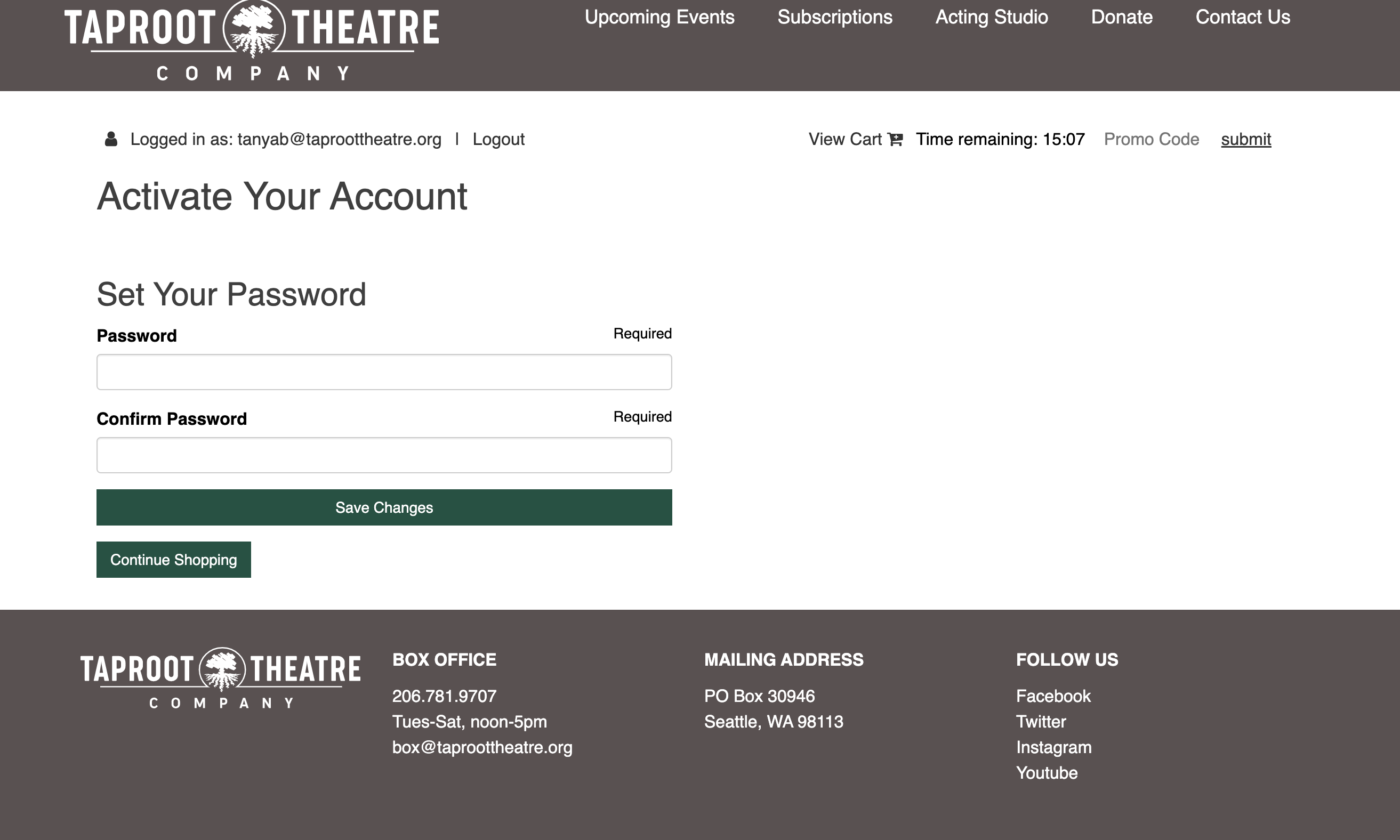Click the Logout link

(x=498, y=139)
